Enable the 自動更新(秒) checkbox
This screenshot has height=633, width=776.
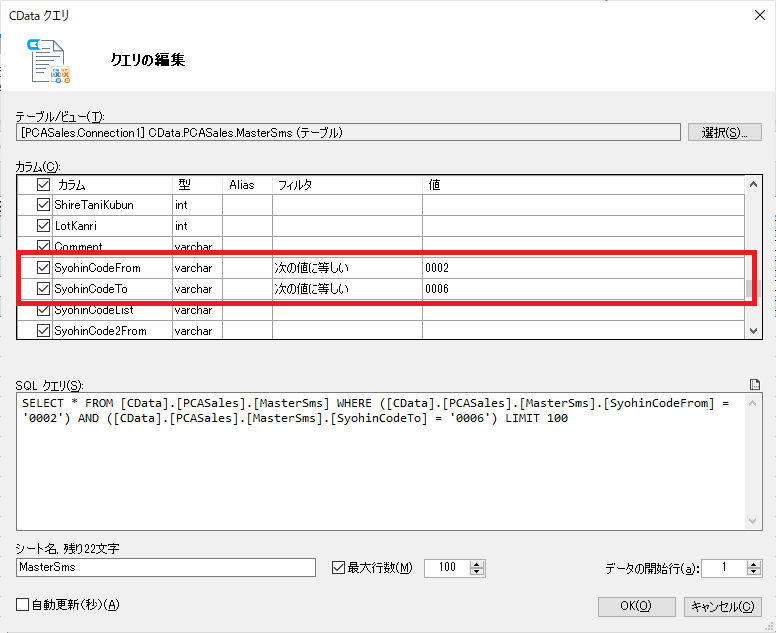coord(22,605)
